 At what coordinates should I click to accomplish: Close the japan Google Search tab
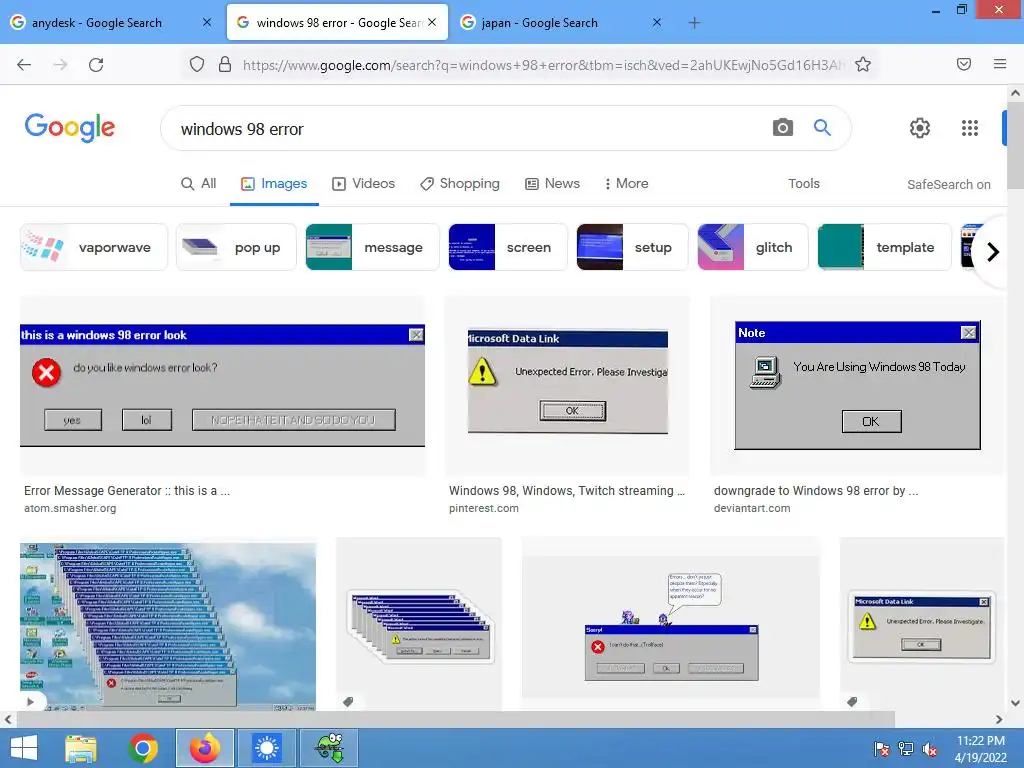(x=657, y=22)
